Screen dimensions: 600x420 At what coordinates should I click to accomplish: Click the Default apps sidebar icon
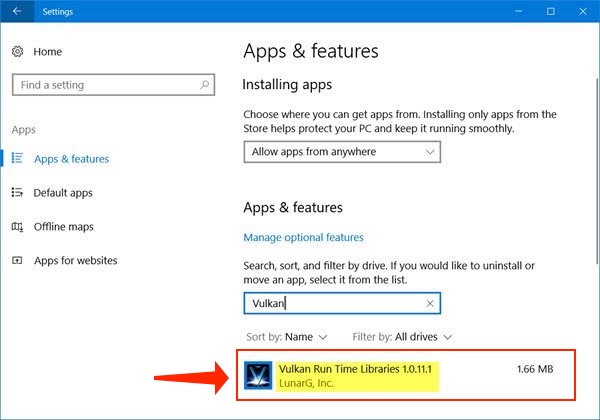pyautogui.click(x=17, y=193)
